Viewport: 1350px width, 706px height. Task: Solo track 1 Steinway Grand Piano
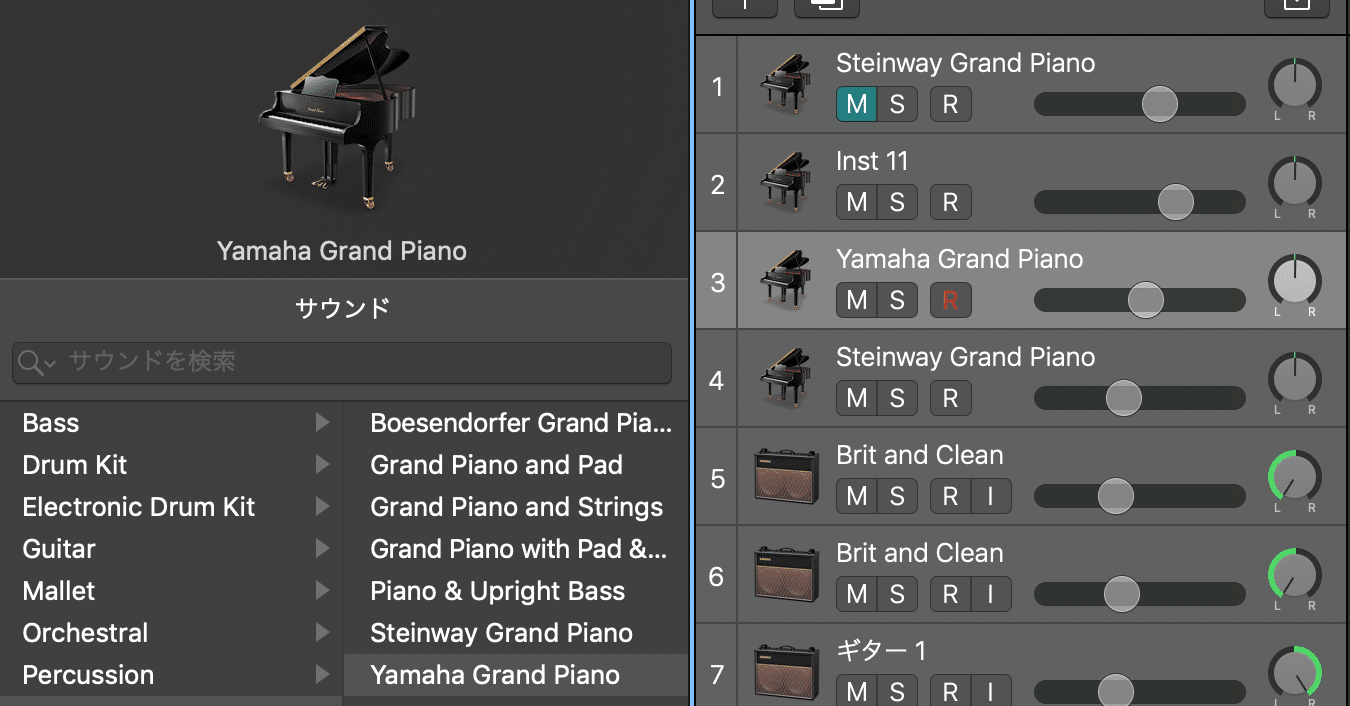coord(897,104)
